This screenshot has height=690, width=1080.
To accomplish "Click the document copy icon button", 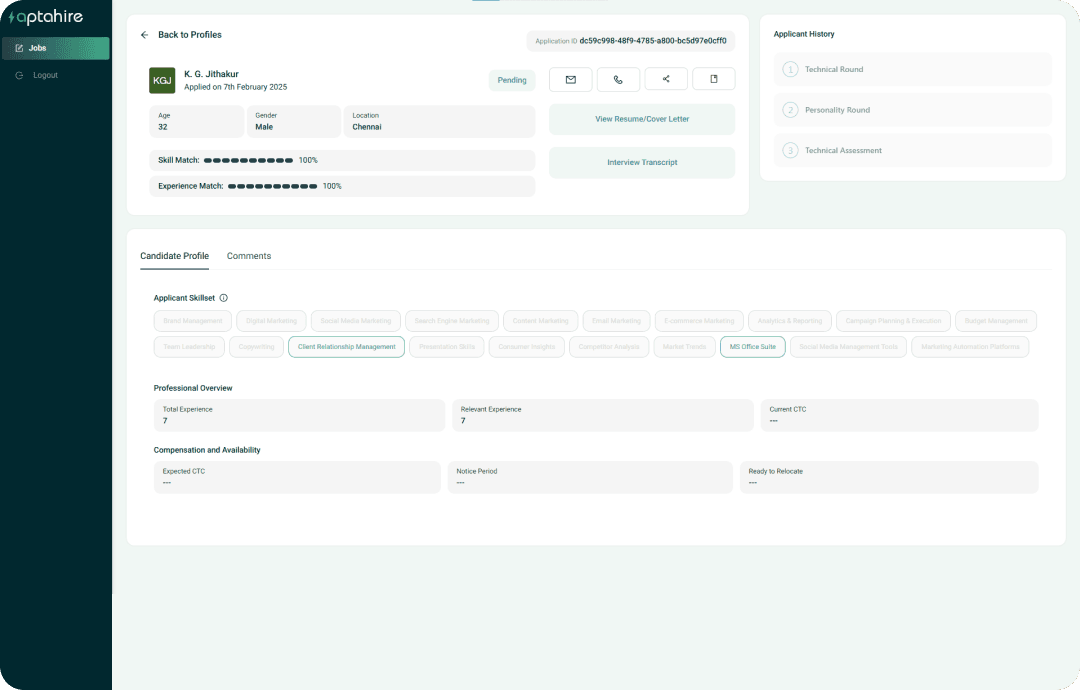I will [713, 80].
